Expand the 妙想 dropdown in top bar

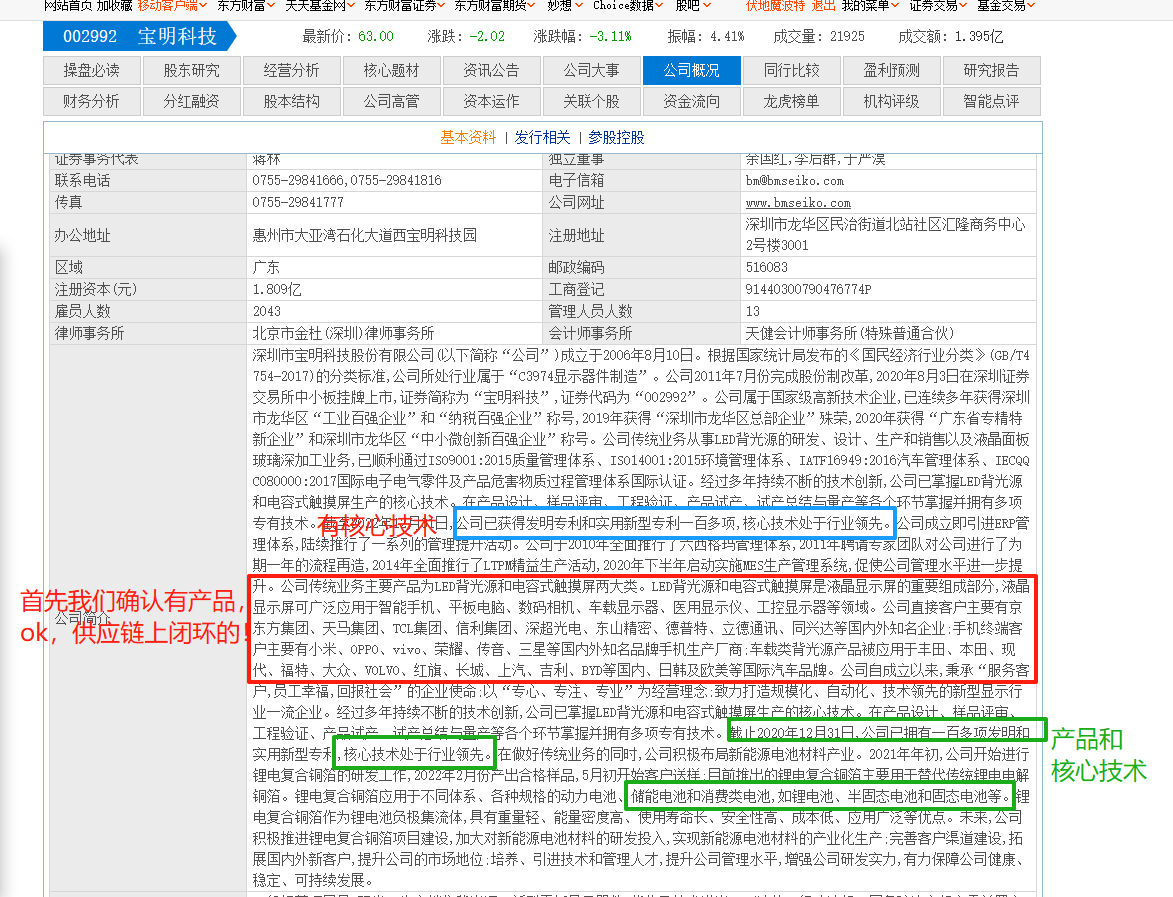(565, 6)
